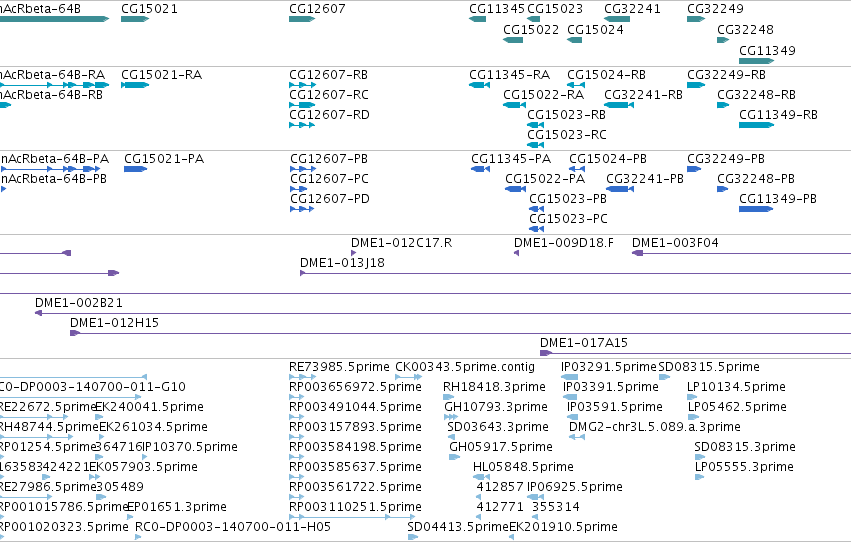Click EST IP03291.5prime

click(569, 377)
